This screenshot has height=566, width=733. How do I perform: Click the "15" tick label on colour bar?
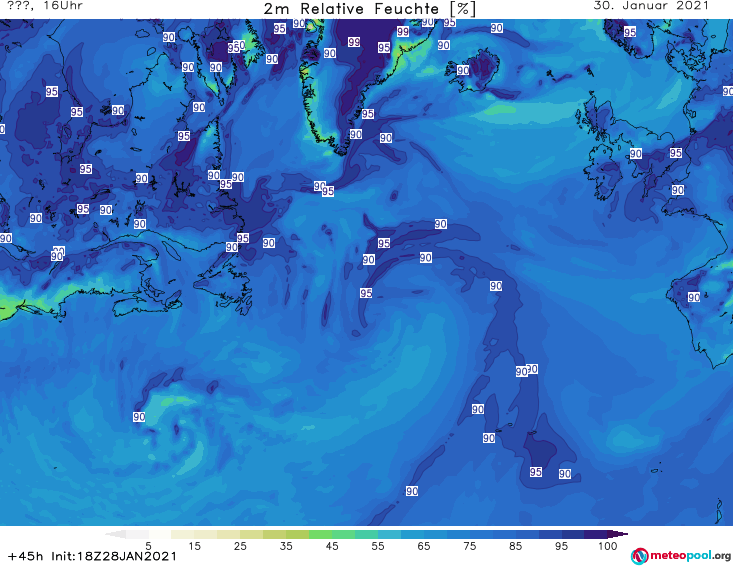[x=194, y=546]
